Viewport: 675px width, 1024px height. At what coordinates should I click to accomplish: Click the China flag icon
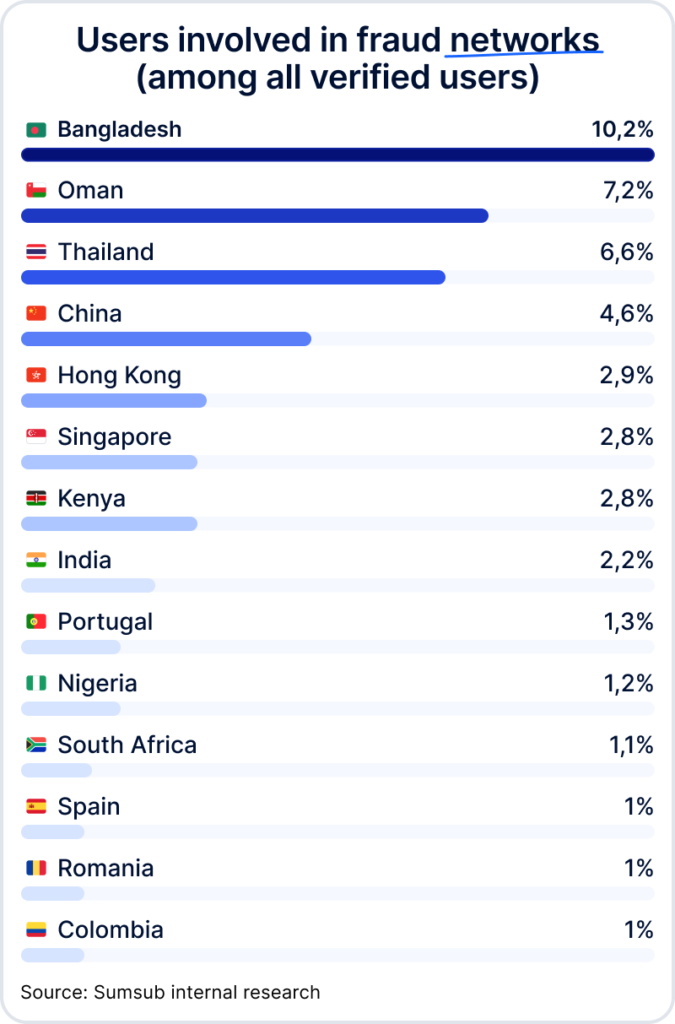[x=36, y=314]
